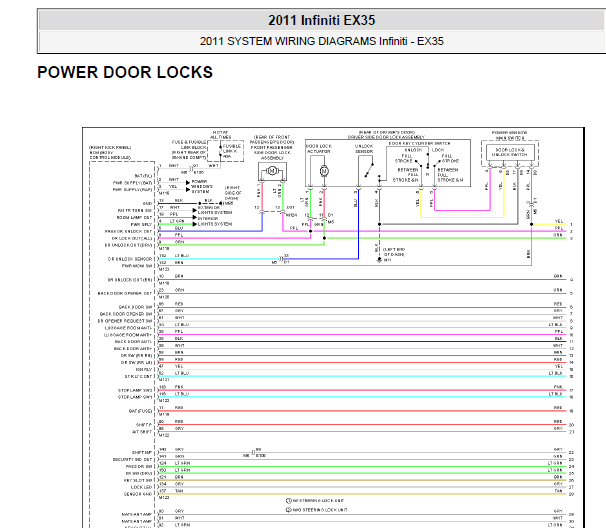Select the 'POWER WINDOW MAIN SWITCH' label
Viewport: 606px width, 528px height.
pyautogui.click(x=510, y=135)
